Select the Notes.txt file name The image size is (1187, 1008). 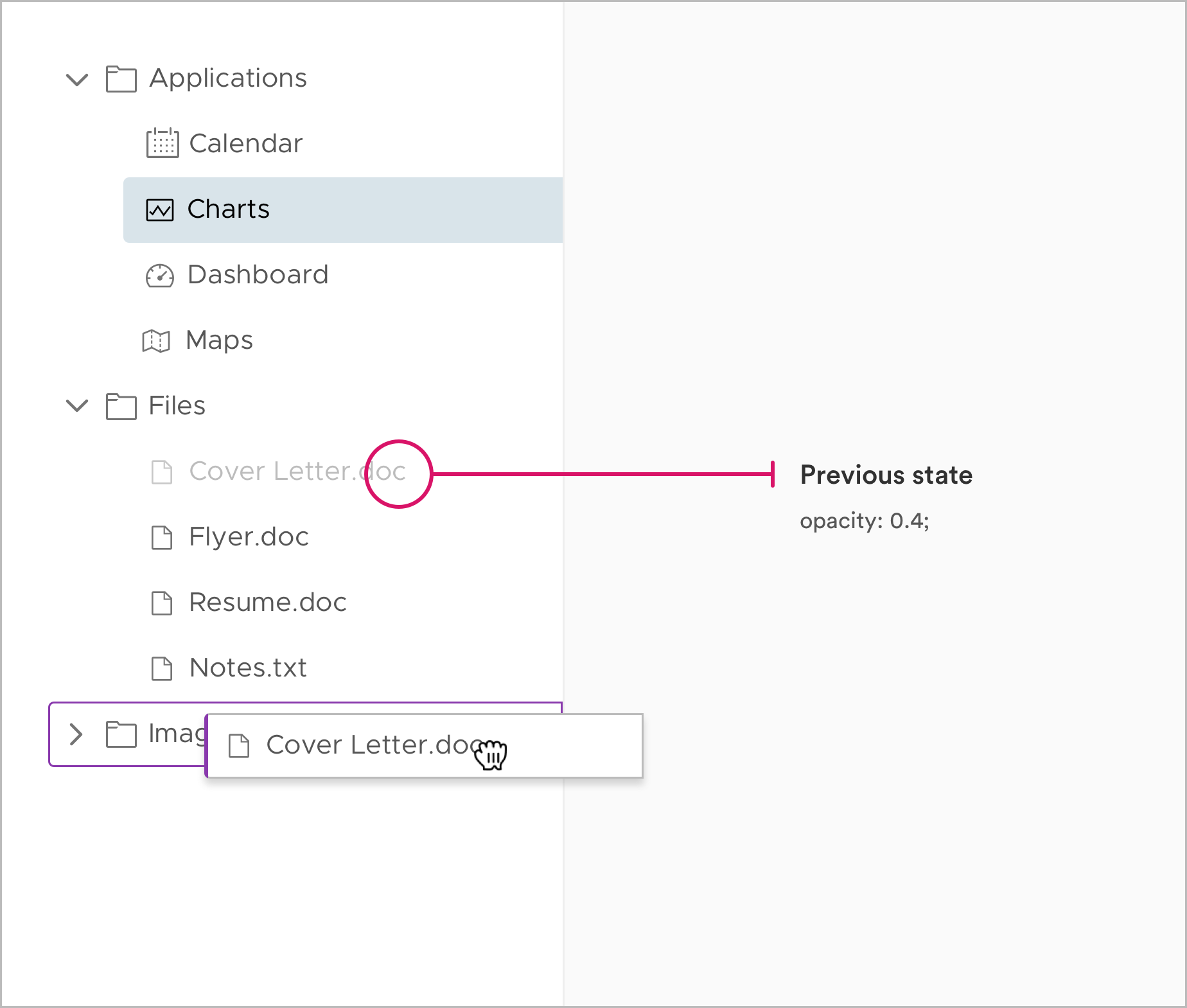tap(248, 668)
